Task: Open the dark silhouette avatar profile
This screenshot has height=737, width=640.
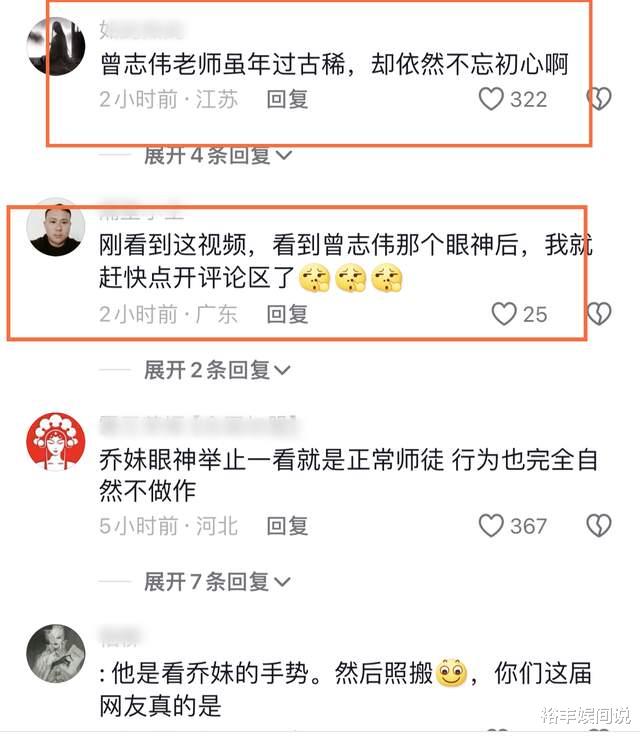Action: coord(56,46)
